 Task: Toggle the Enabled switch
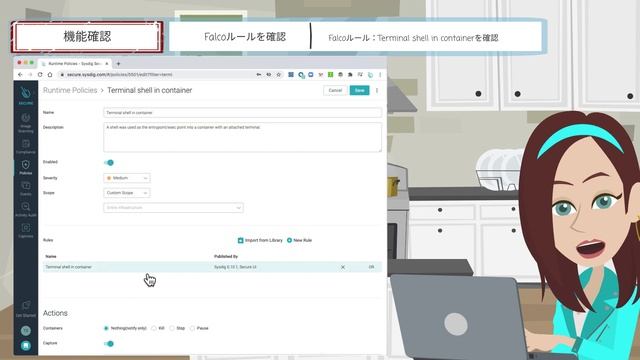pyautogui.click(x=109, y=162)
